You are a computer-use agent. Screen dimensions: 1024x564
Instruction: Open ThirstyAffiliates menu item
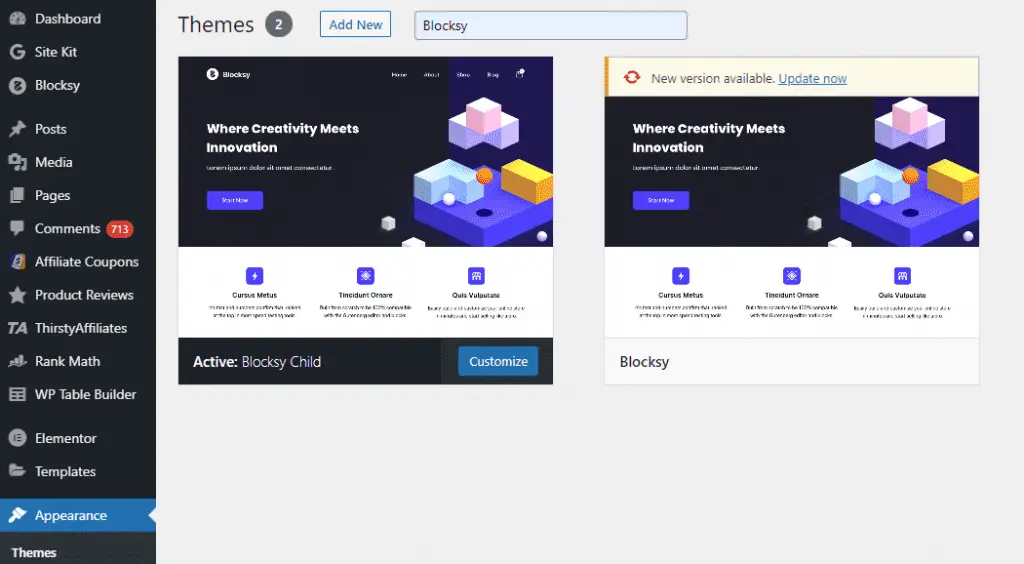tap(78, 328)
